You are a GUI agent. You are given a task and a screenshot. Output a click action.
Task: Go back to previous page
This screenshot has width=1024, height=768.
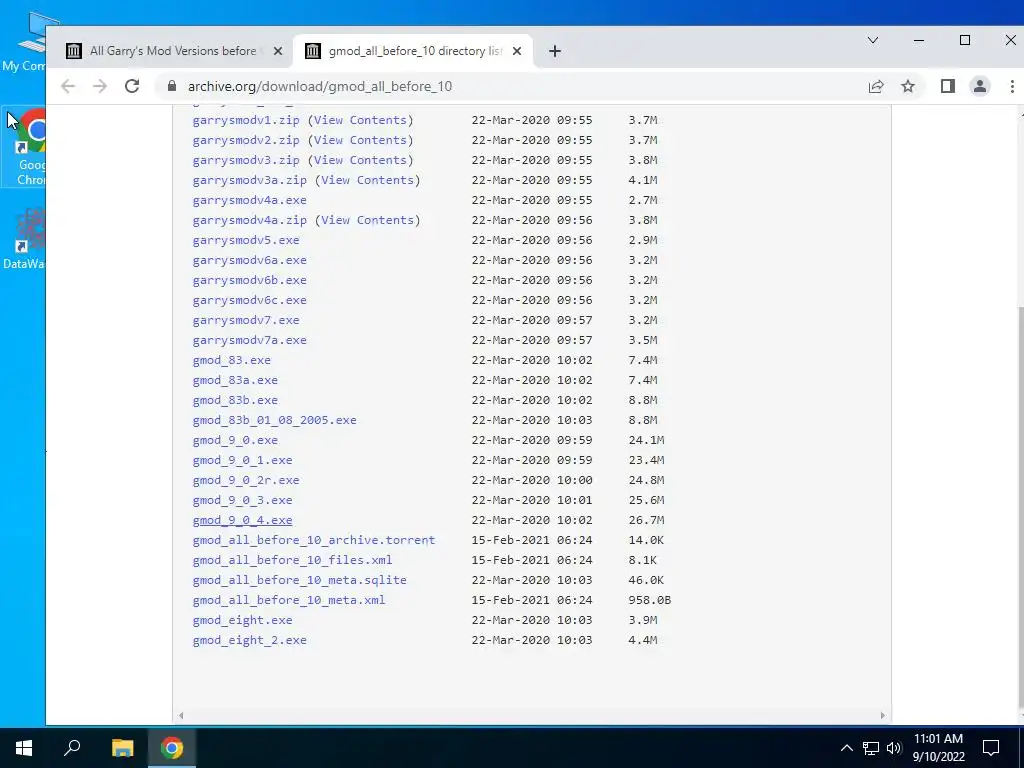[68, 86]
